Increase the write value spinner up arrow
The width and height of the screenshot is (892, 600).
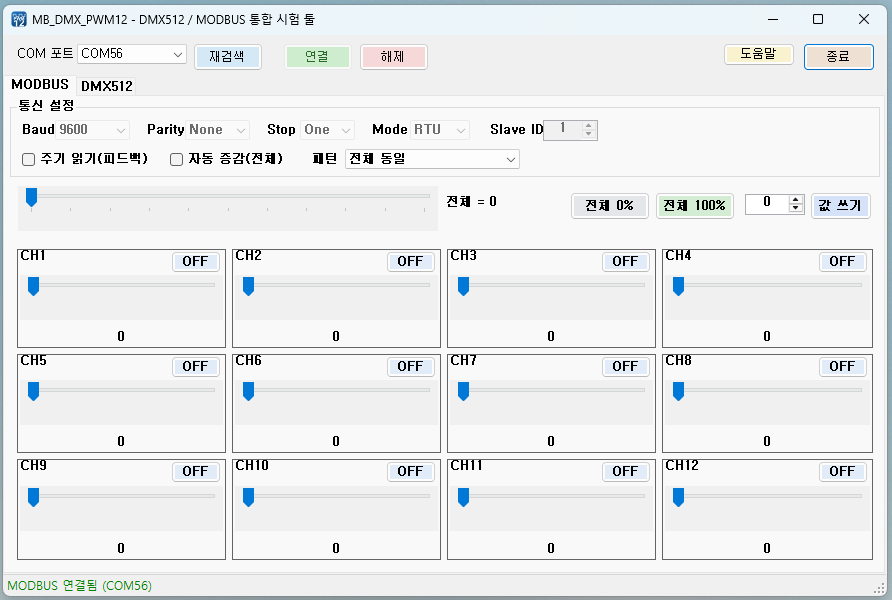coord(796,199)
